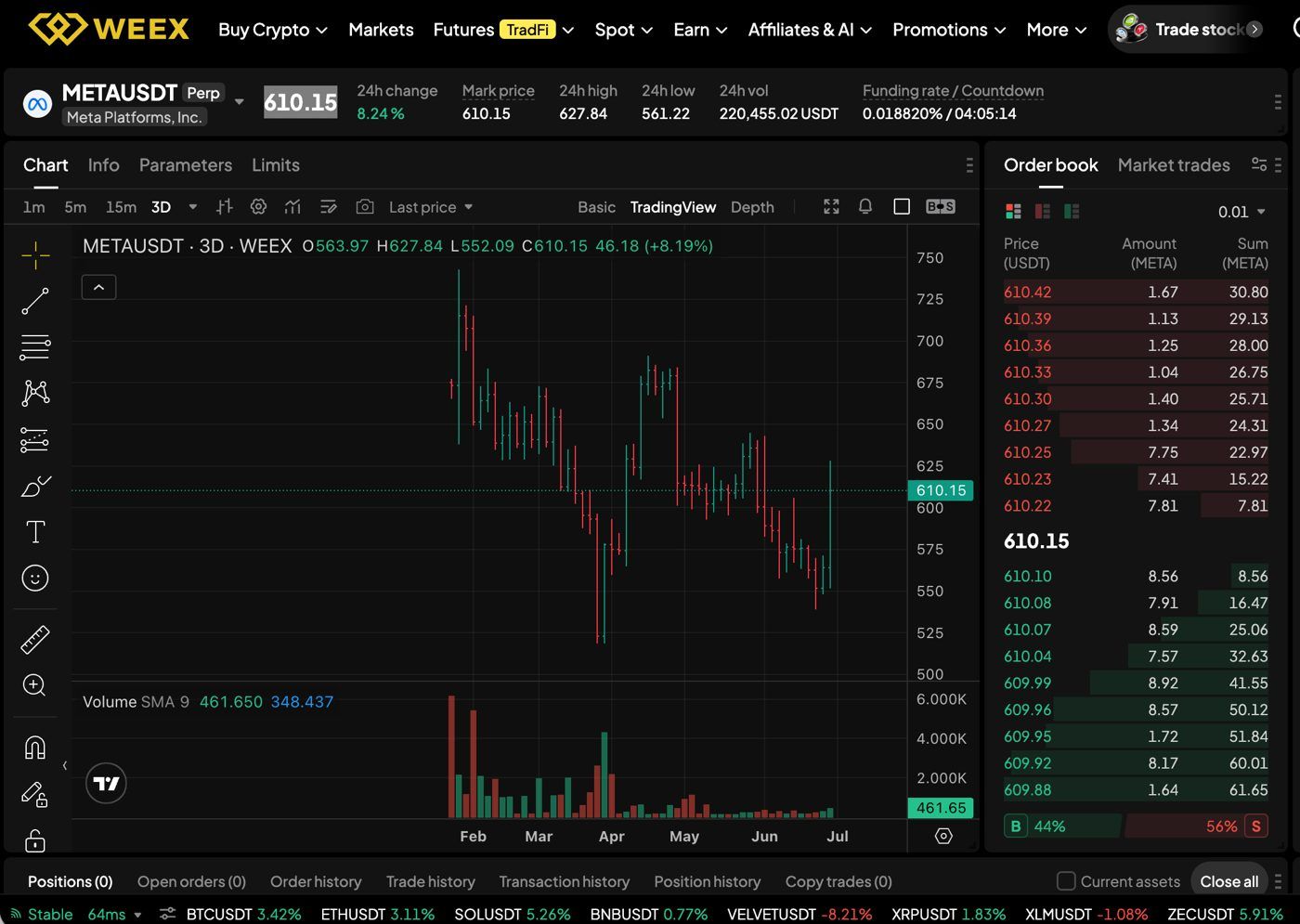Select the ruler measure tool
Screen dimensions: 1300x924
pos(35,640)
